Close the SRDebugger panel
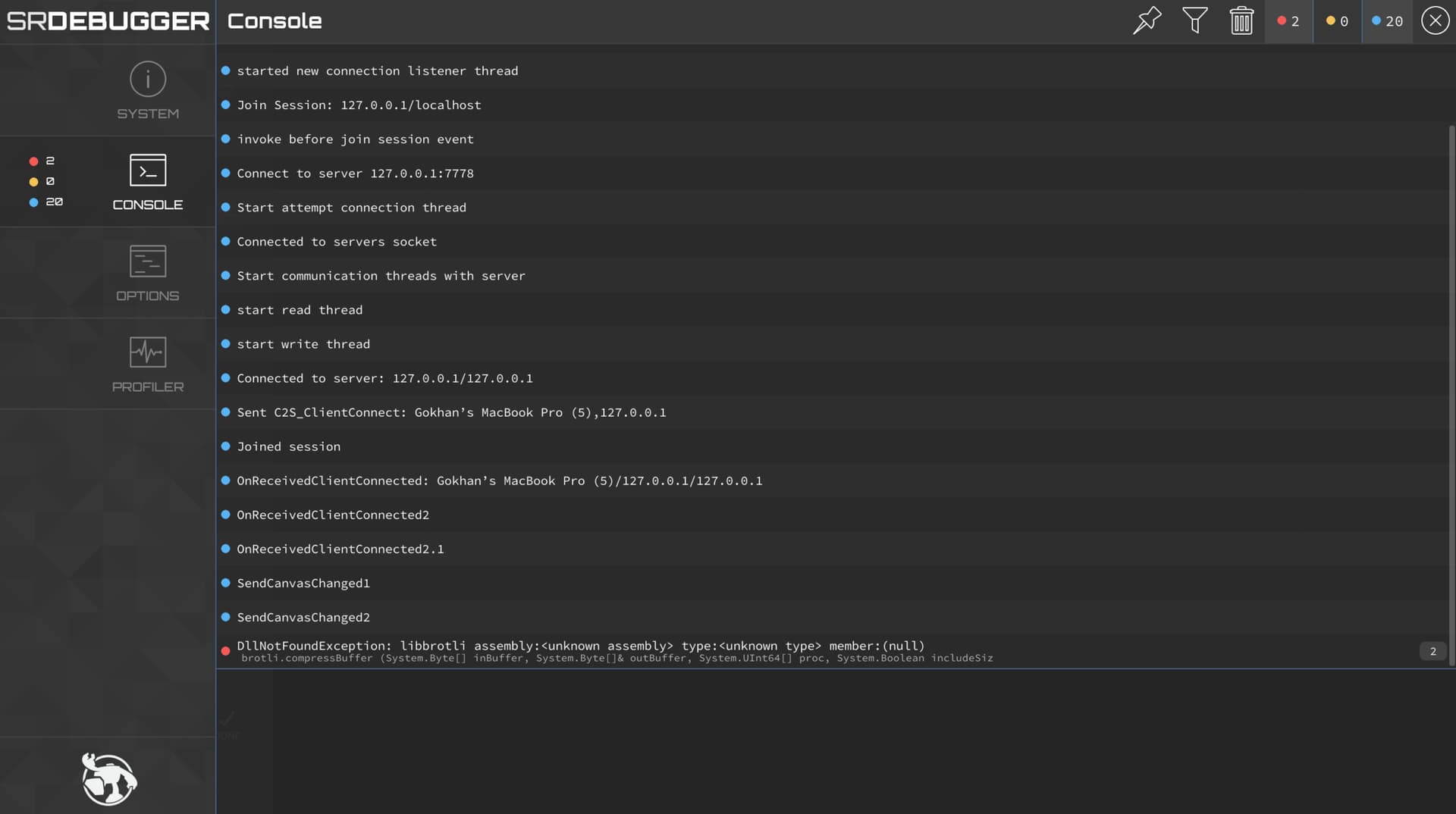1456x814 pixels. pos(1435,20)
